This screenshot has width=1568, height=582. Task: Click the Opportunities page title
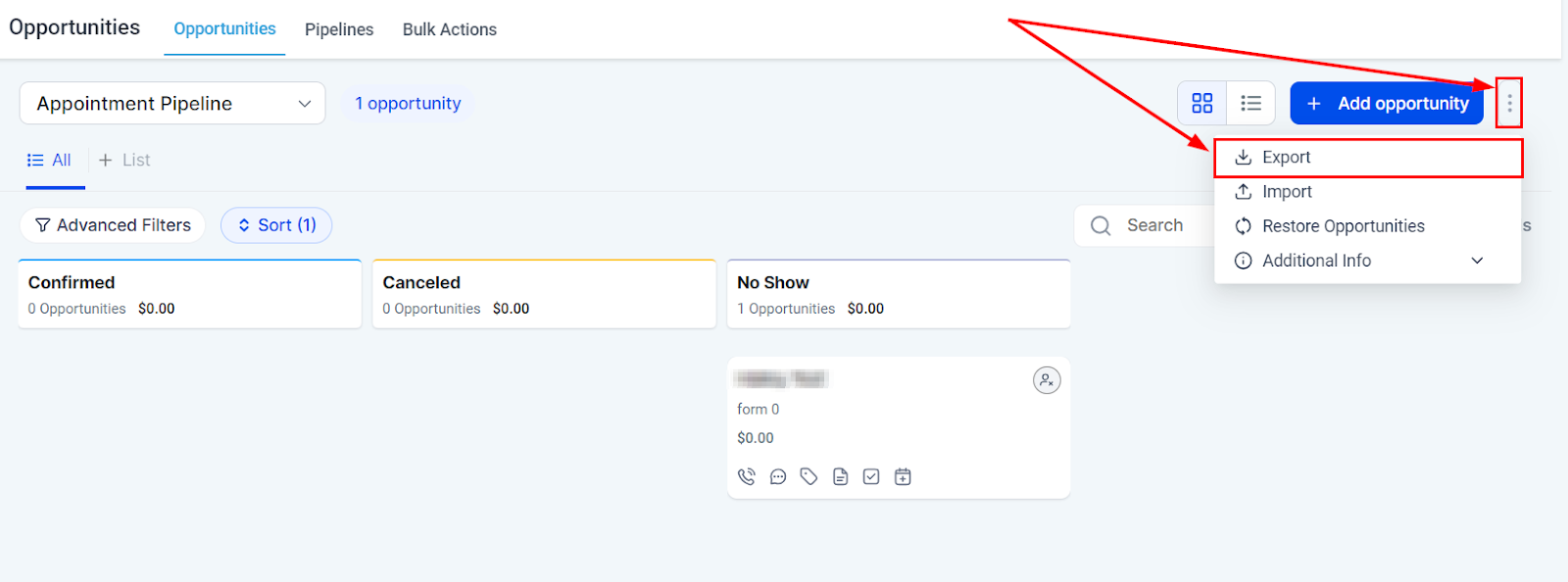coord(74,27)
